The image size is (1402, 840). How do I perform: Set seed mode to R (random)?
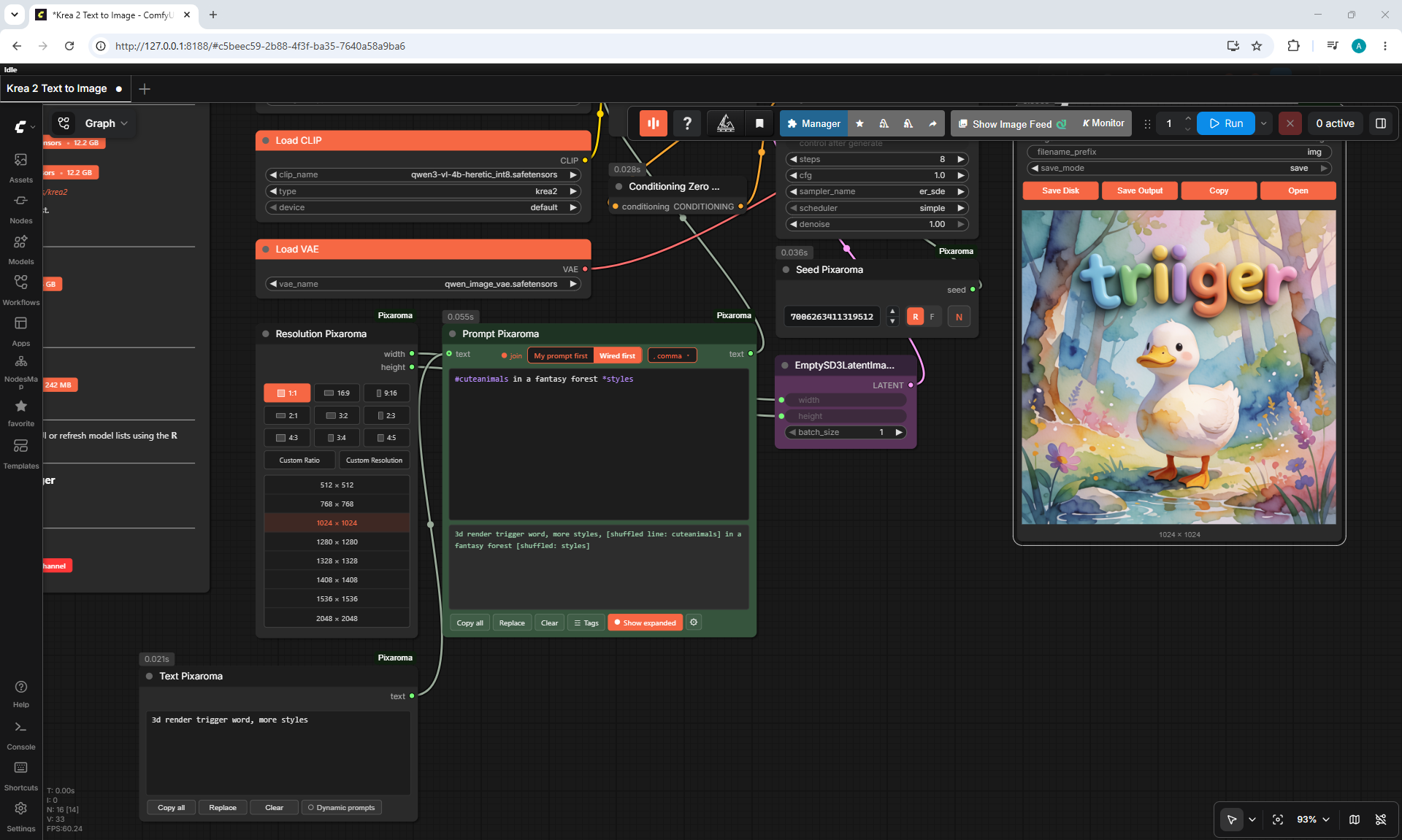point(915,317)
